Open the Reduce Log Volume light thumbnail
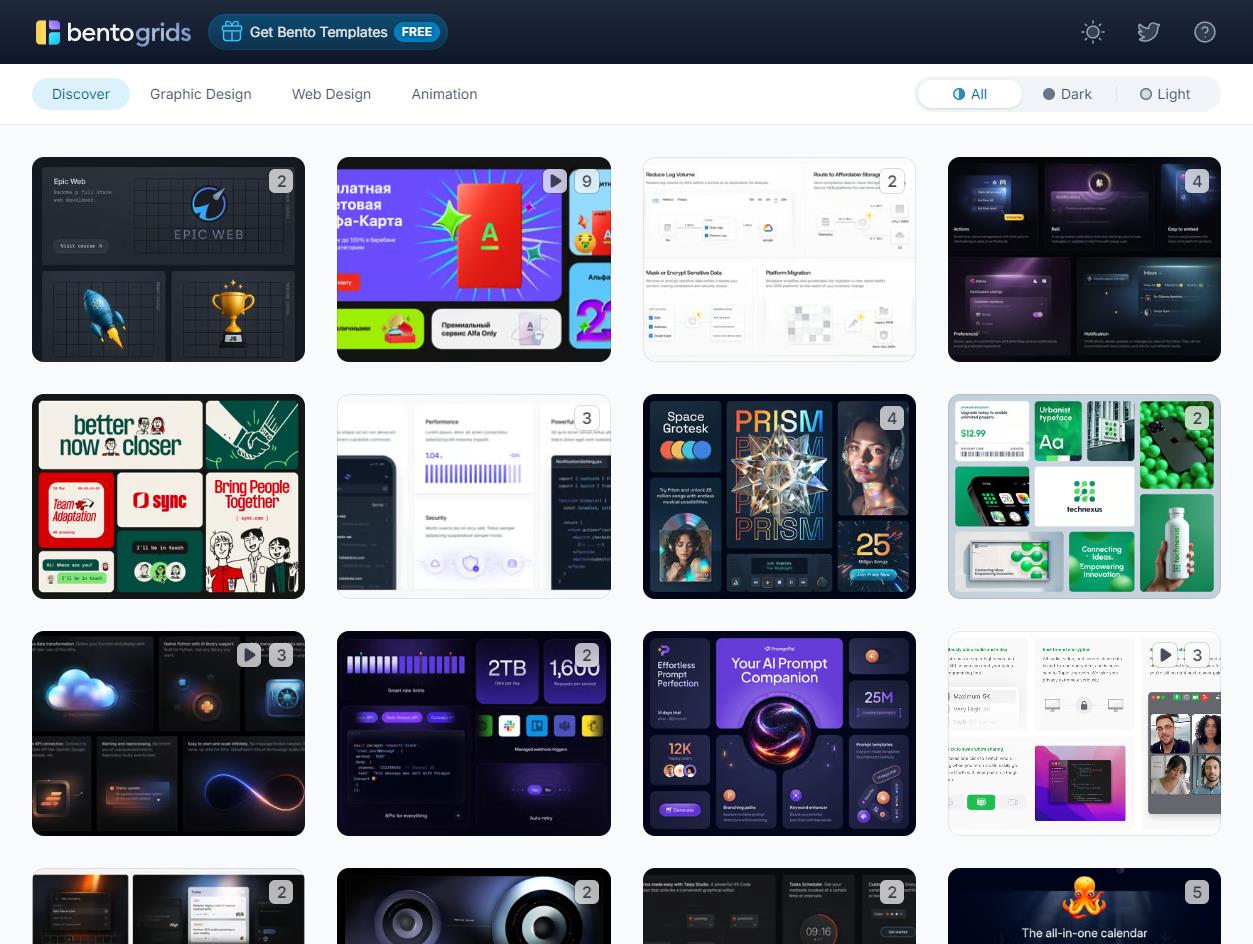The width and height of the screenshot is (1253, 944). [x=779, y=259]
